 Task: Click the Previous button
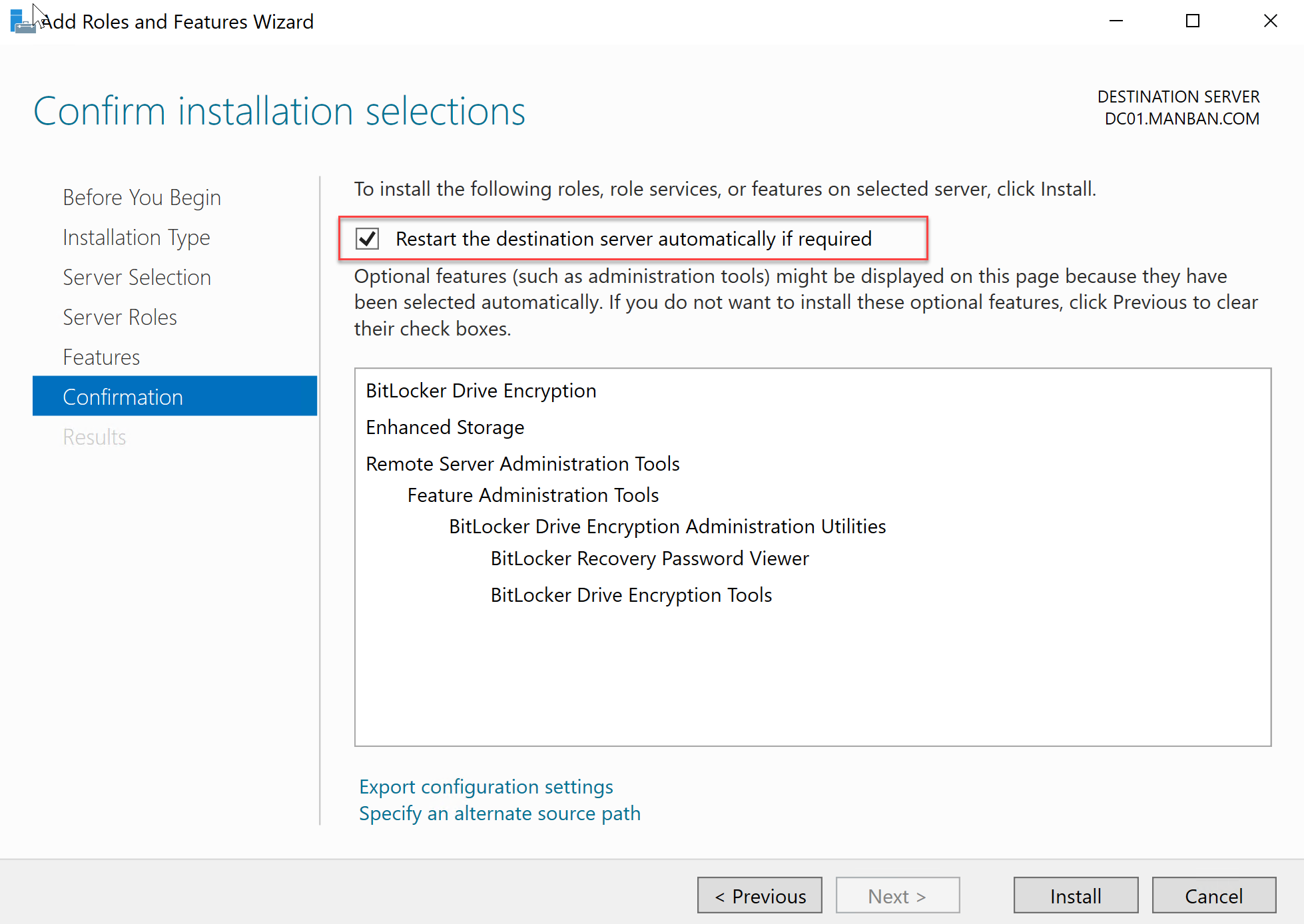click(759, 895)
